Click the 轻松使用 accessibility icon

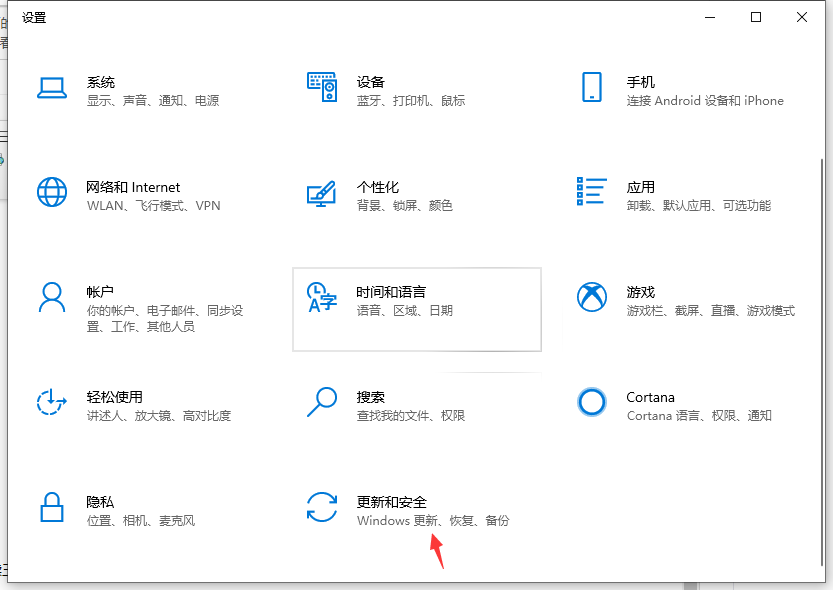coord(52,402)
